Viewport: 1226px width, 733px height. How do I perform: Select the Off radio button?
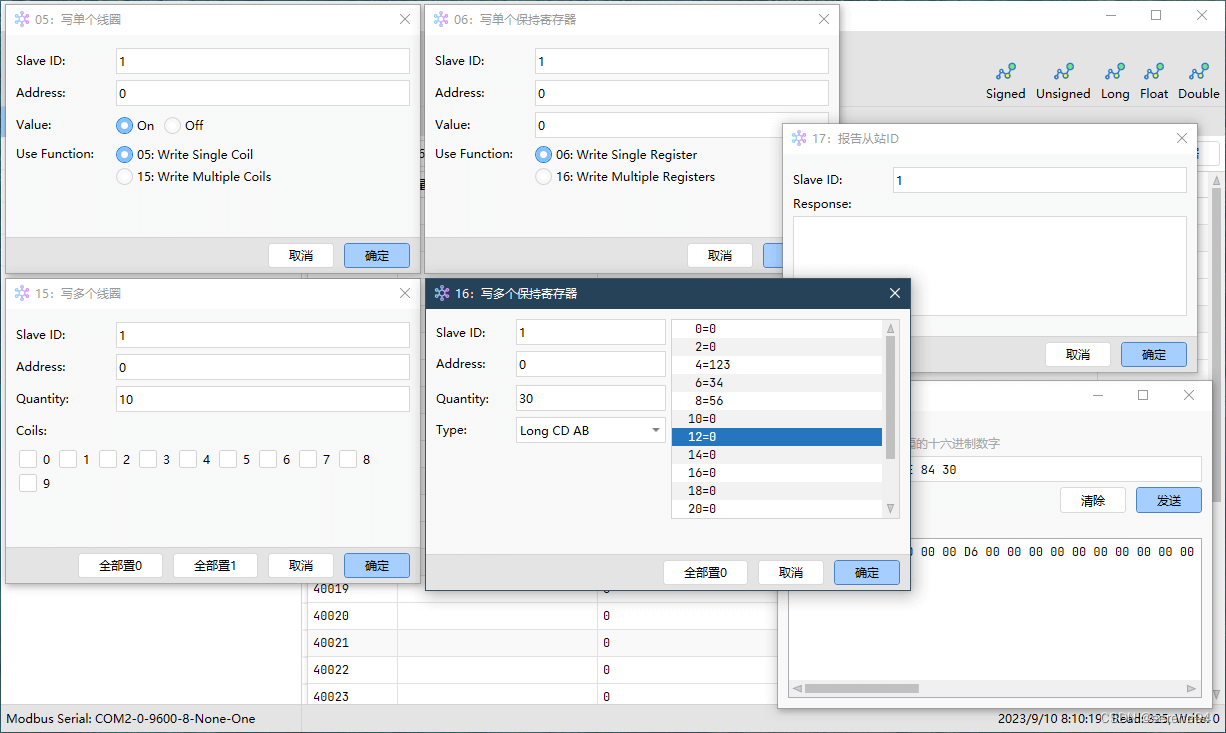(x=172, y=125)
